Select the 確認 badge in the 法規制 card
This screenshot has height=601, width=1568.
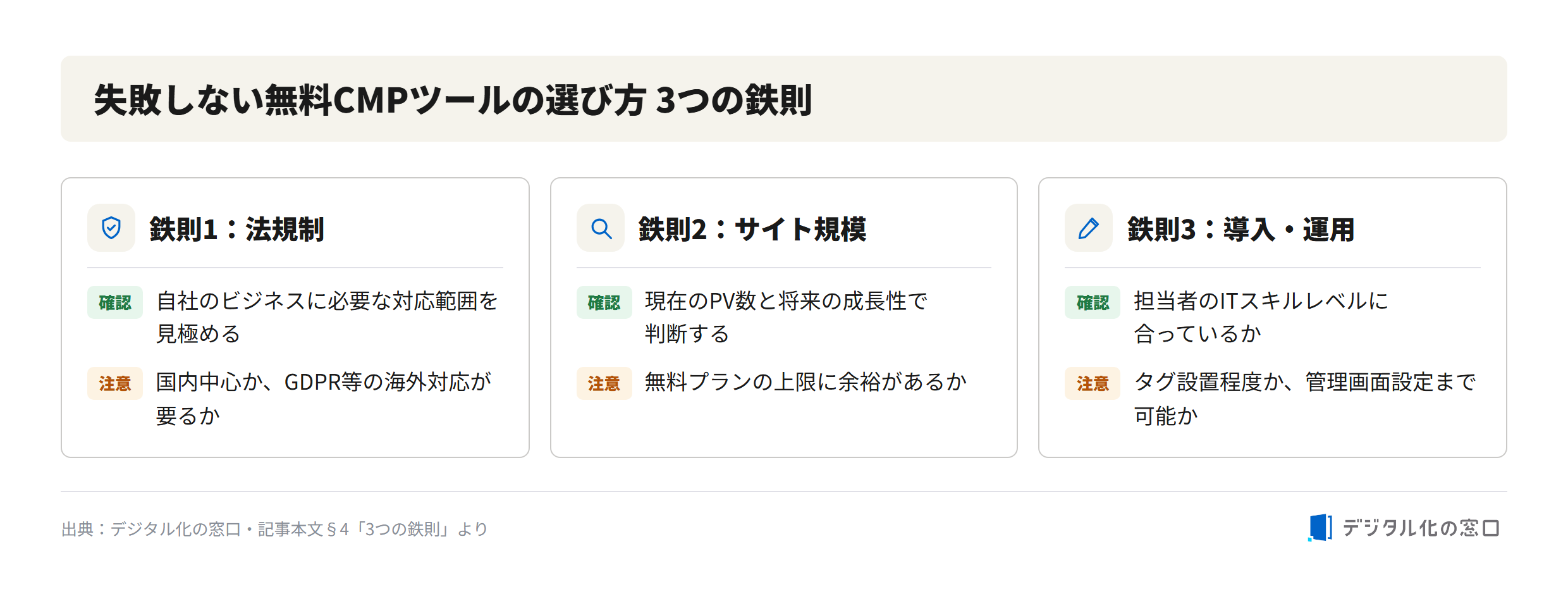point(115,302)
